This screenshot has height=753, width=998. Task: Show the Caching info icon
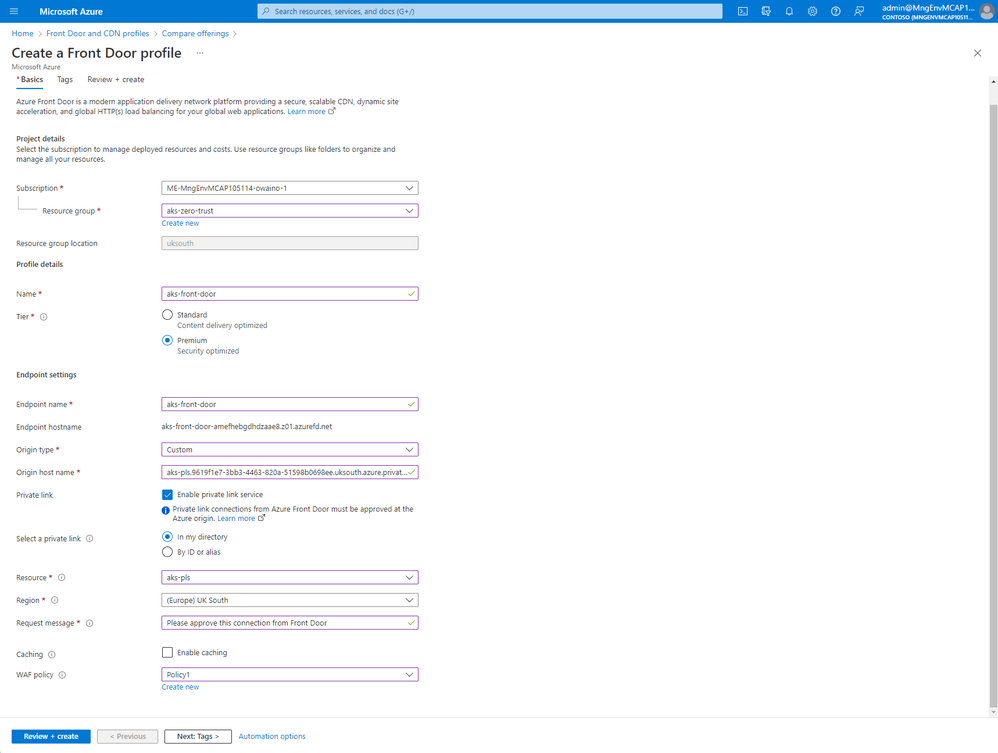(52, 654)
